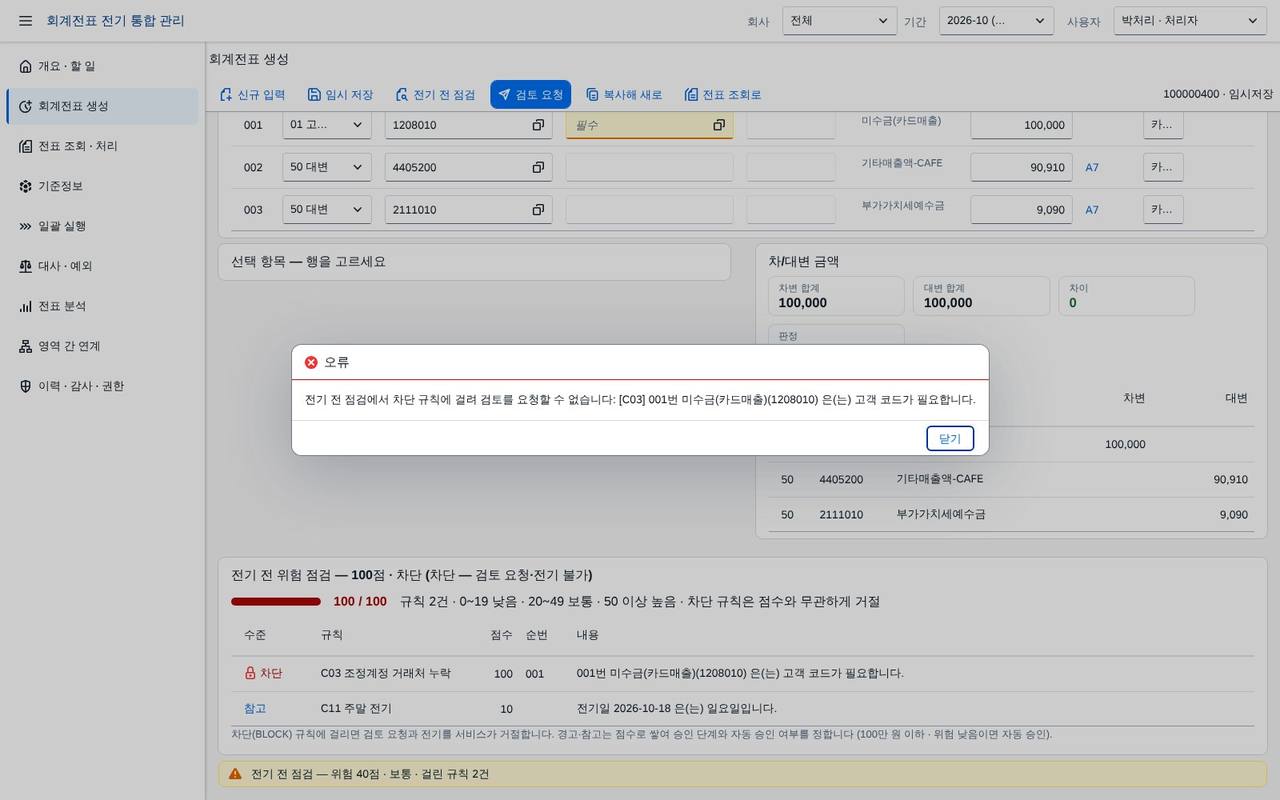Click the 검토 요청 button
1280x800 pixels.
pyautogui.click(x=530, y=95)
